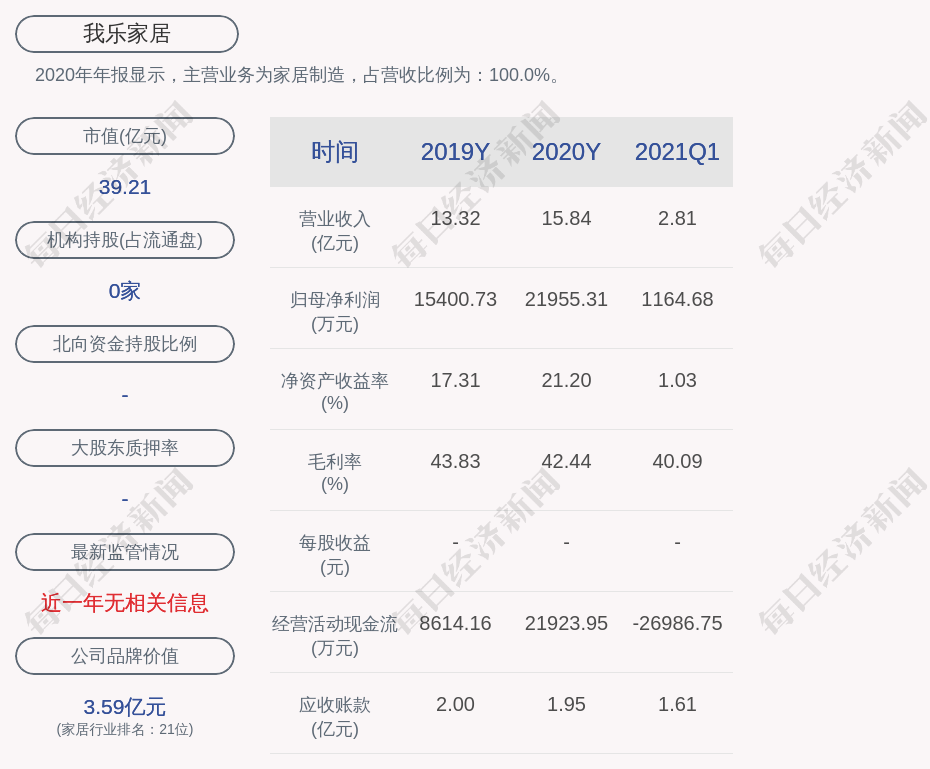Click the 时间 table header
Viewport: 930px width, 769px height.
tap(335, 152)
